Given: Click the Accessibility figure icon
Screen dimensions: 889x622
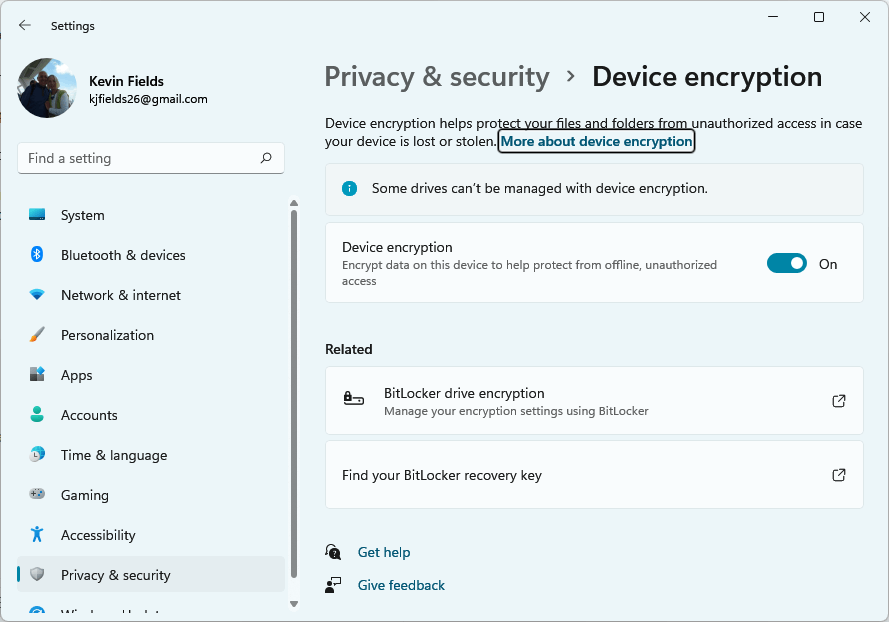Looking at the screenshot, I should (x=37, y=535).
